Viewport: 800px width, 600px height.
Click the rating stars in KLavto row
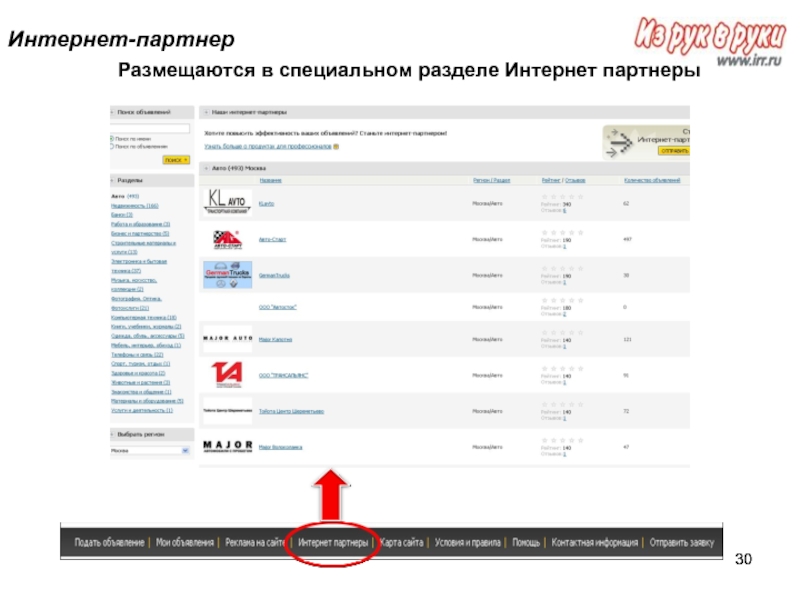click(x=562, y=196)
